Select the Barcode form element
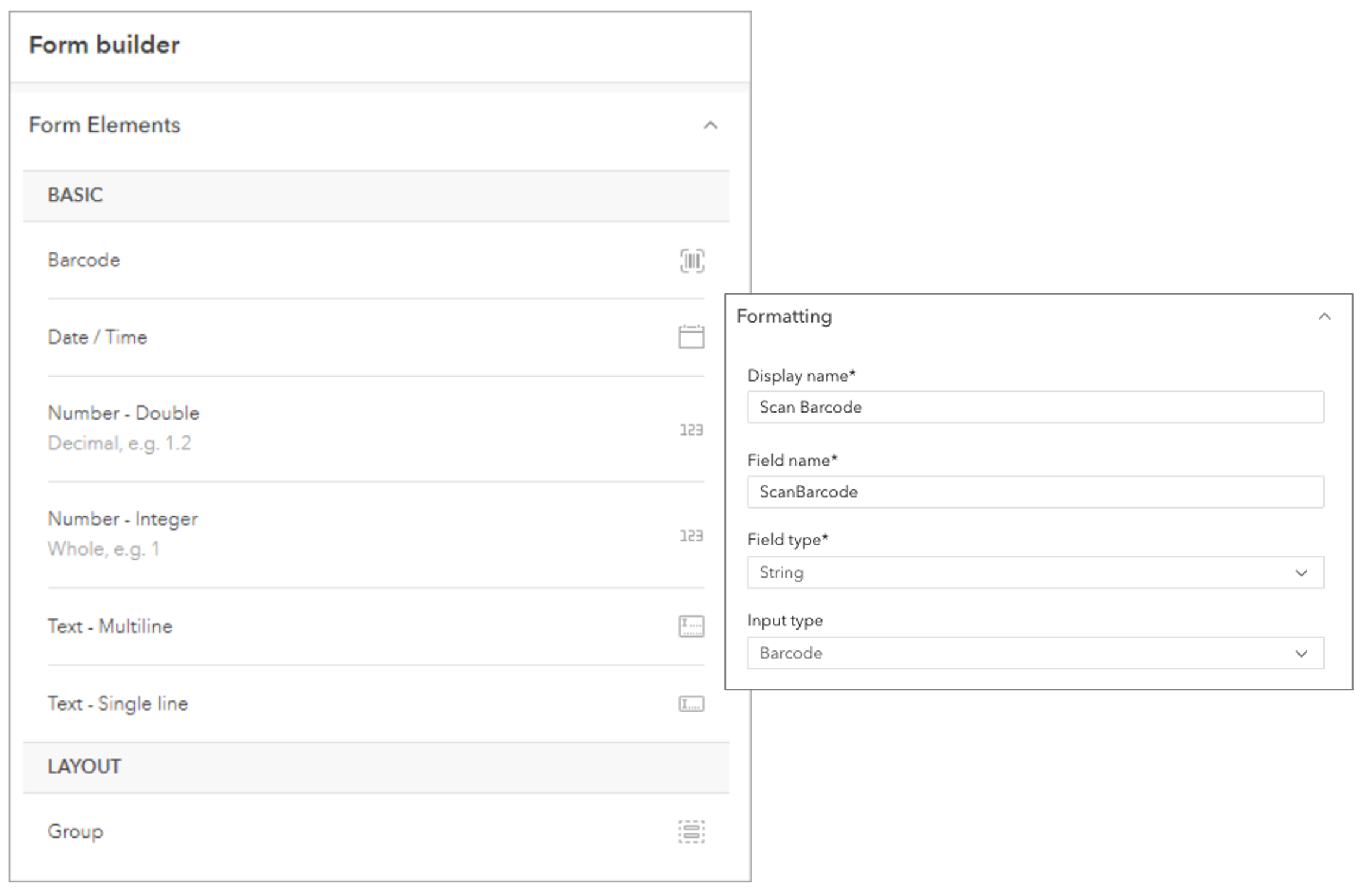Image resolution: width=1355 pixels, height=896 pixels. 84,261
